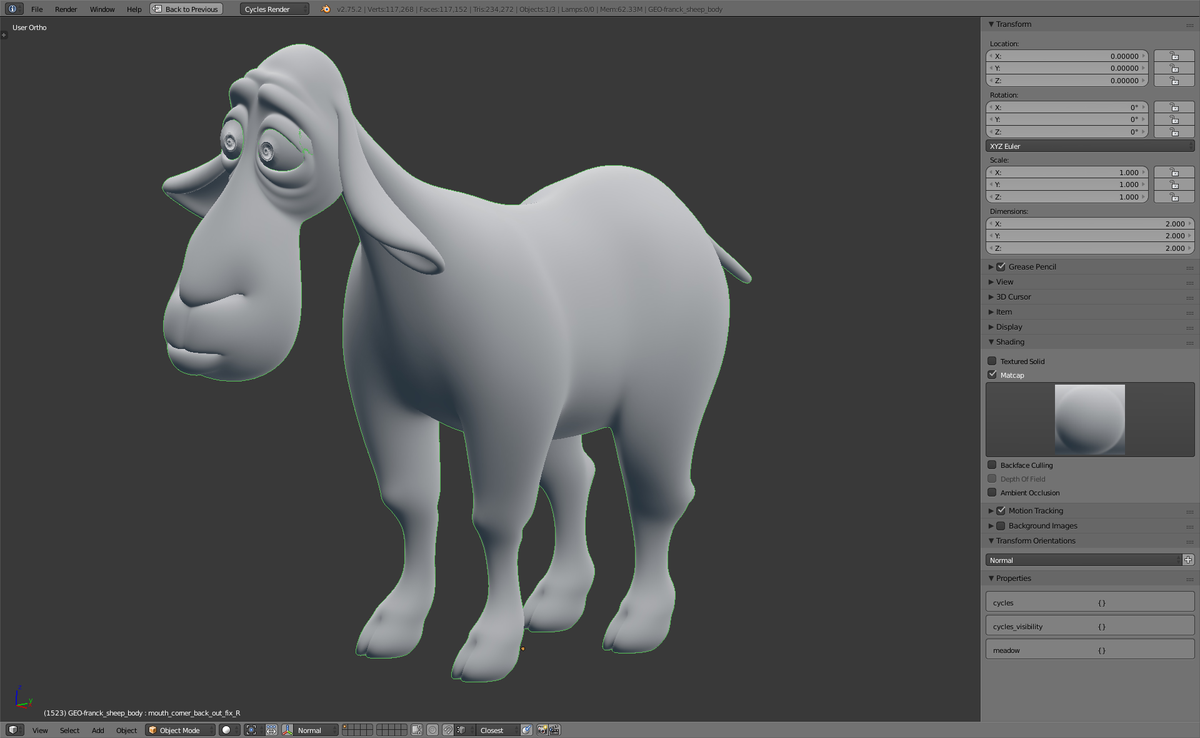Toggle manipulate center points icon
Image resolution: width=1200 pixels, height=738 pixels.
tap(271, 730)
